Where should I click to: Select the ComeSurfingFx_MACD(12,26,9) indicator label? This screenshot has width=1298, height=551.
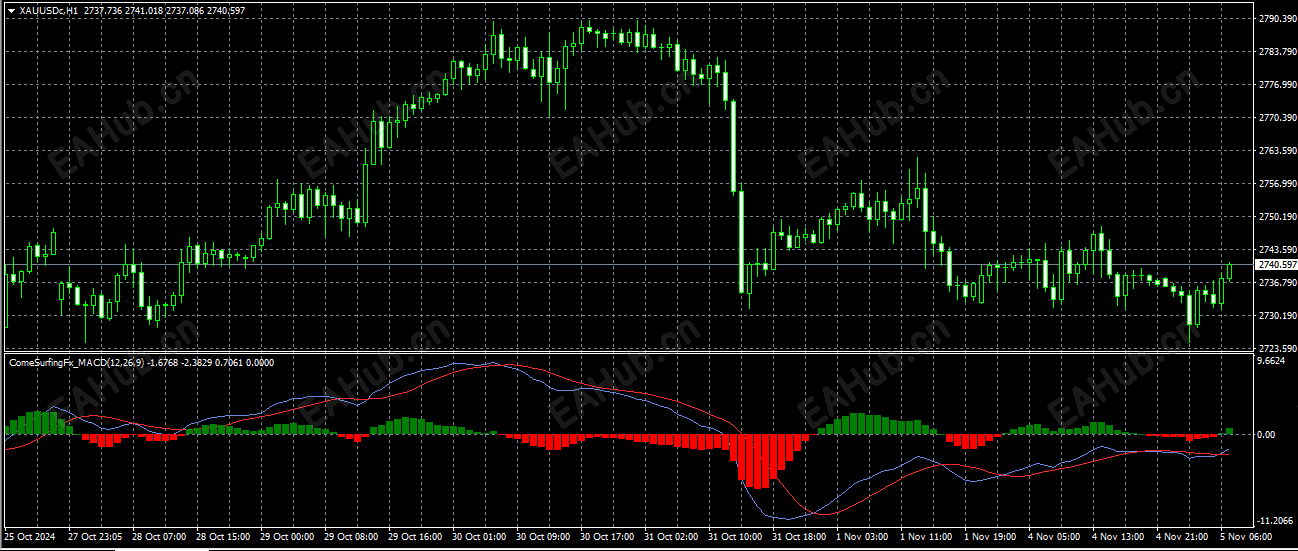(x=76, y=362)
